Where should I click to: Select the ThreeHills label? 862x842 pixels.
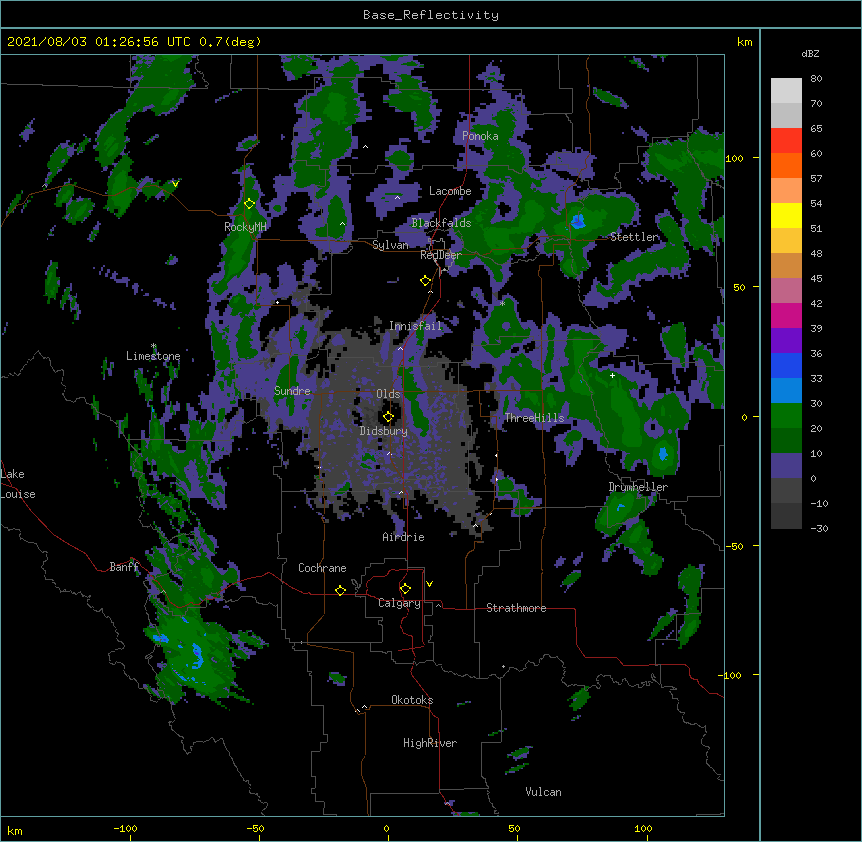coord(534,418)
